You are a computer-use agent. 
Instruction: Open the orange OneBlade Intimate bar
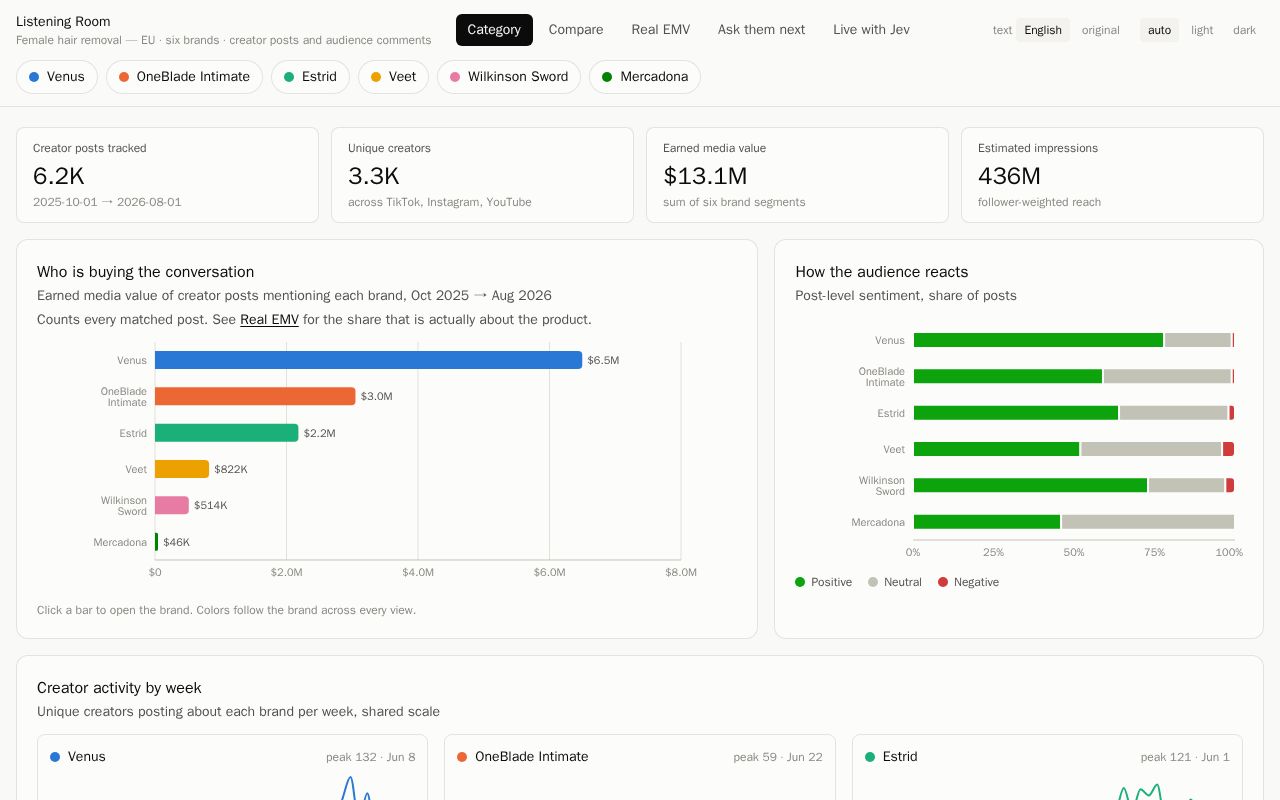pyautogui.click(x=255, y=396)
